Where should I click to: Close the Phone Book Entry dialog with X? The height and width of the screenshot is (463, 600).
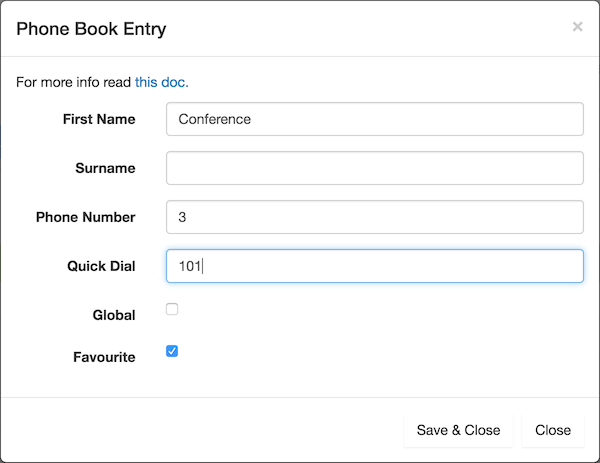pyautogui.click(x=577, y=27)
